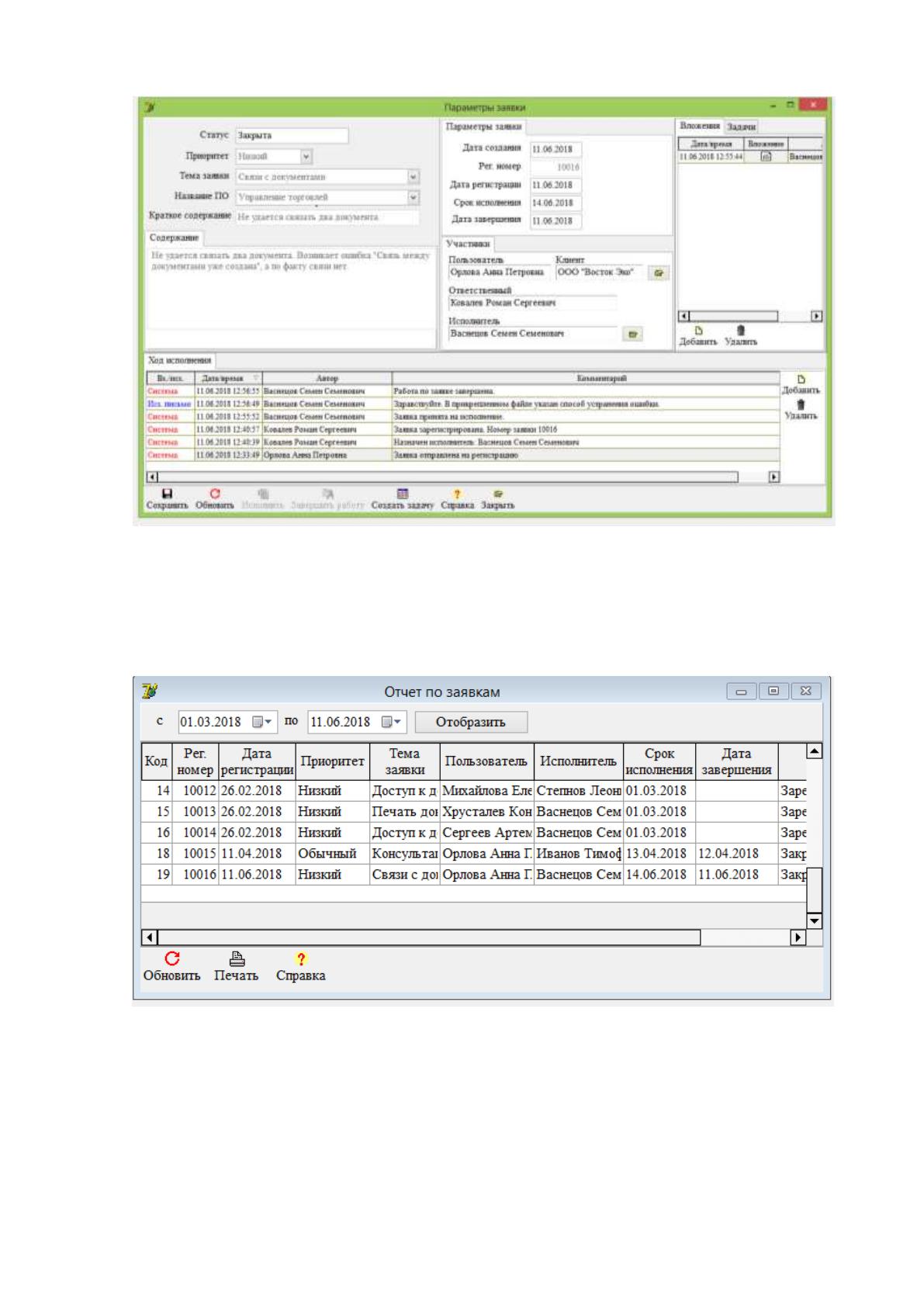Click the Печать printer icon in report

click(237, 959)
